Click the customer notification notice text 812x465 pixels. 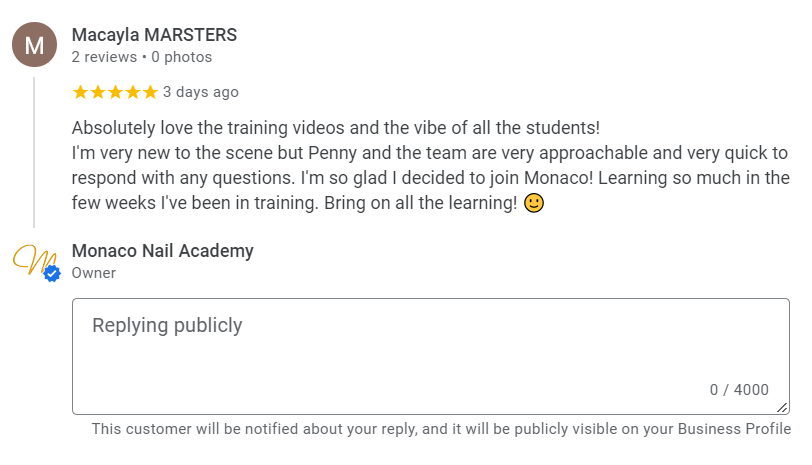(x=441, y=429)
